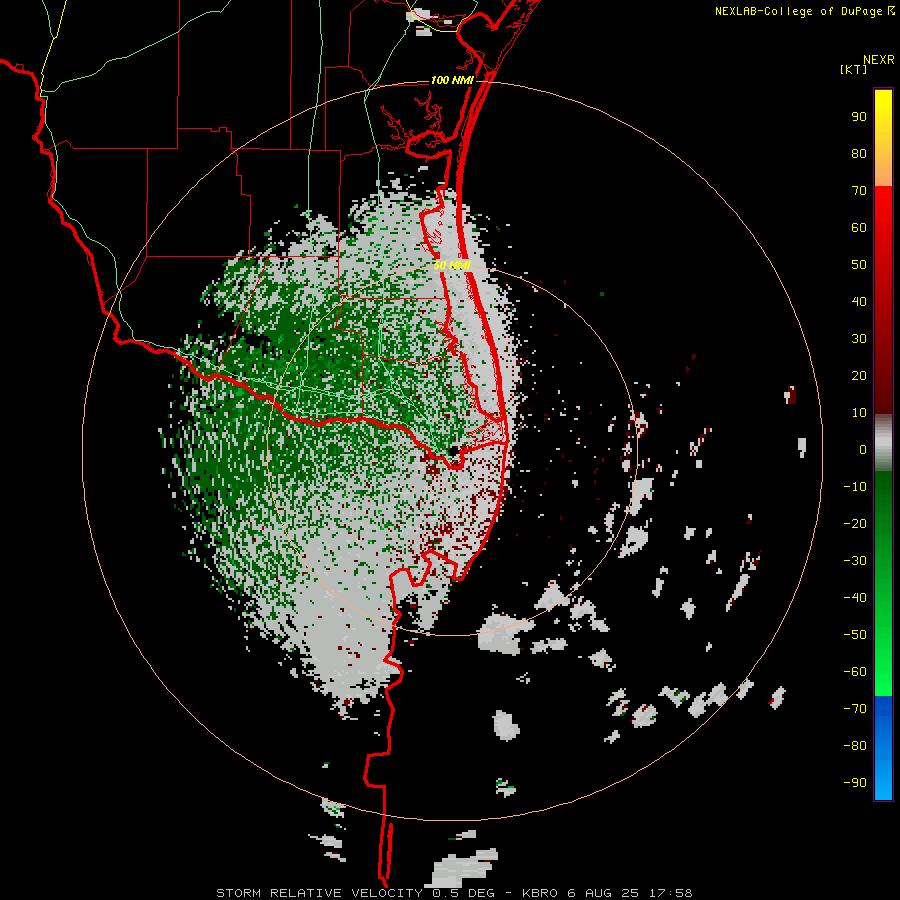Click the 70 value on the velocity scale

coord(859,191)
